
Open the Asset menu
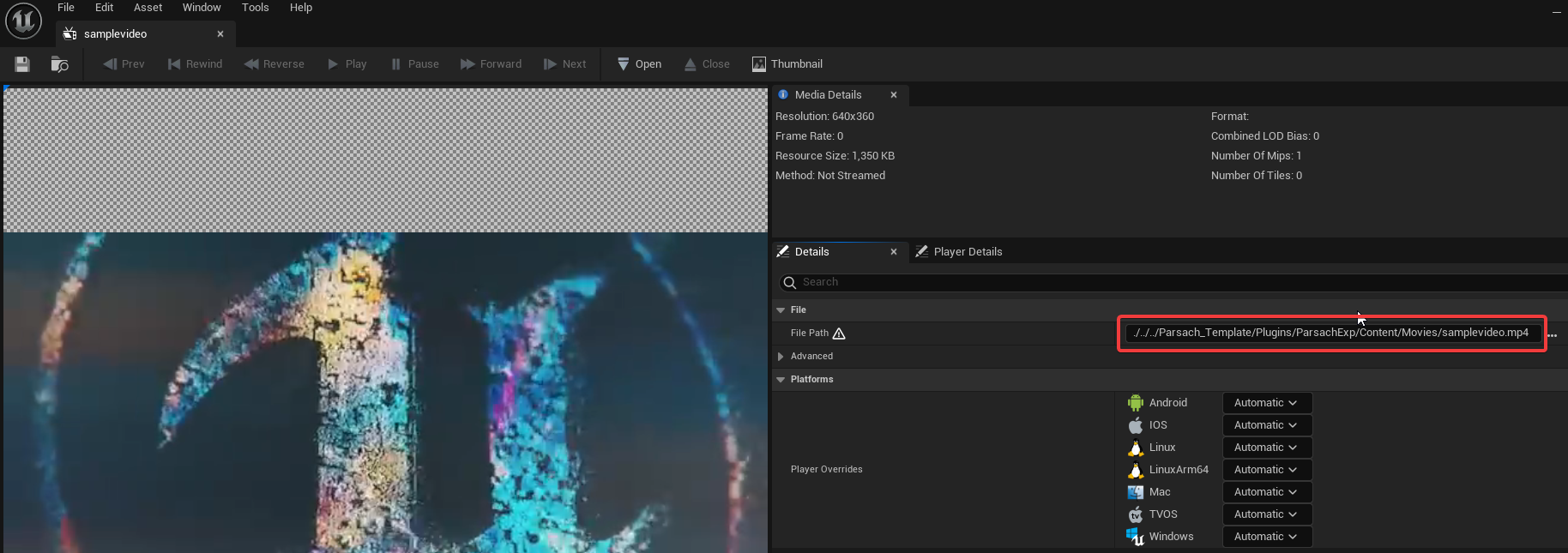(148, 8)
